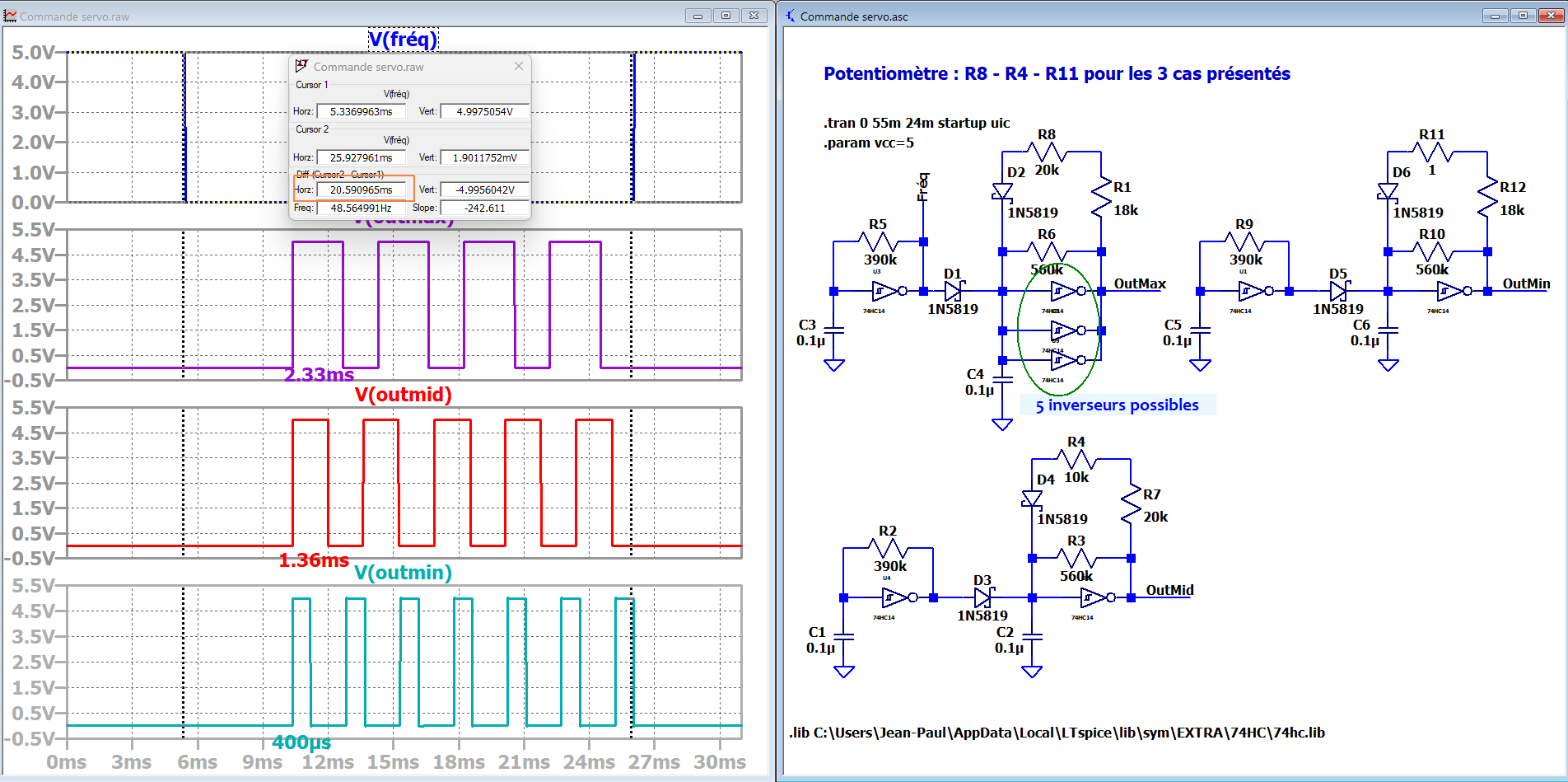This screenshot has width=1568, height=782.
Task: Click the R11 resistor symbol
Action: tap(1432, 152)
